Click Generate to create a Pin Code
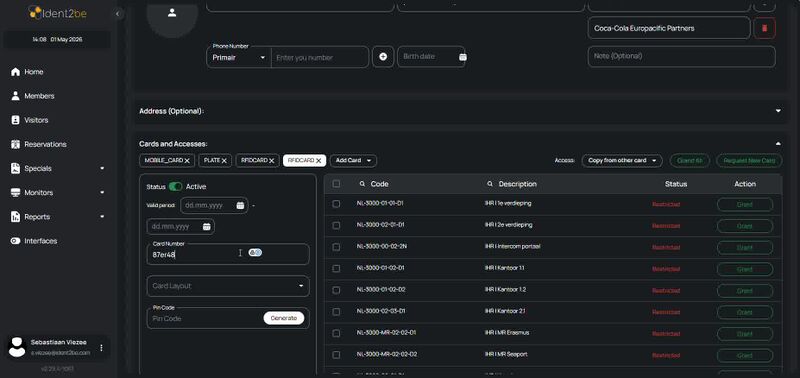Screen dimensions: 800x378 (284, 318)
